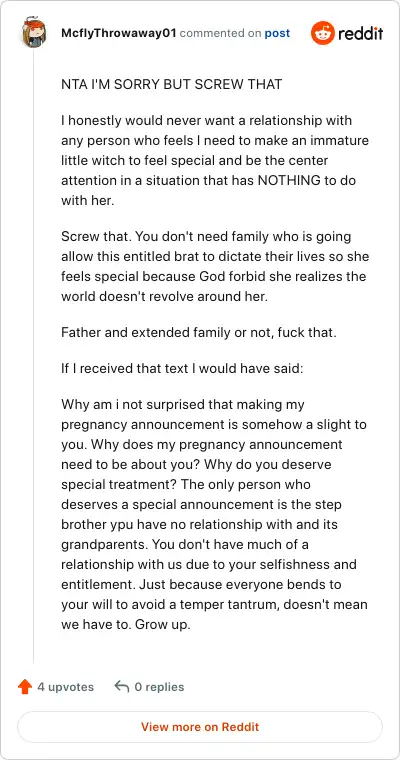Click the orange upvote arrow icon
The image size is (400, 760).
coord(25,687)
